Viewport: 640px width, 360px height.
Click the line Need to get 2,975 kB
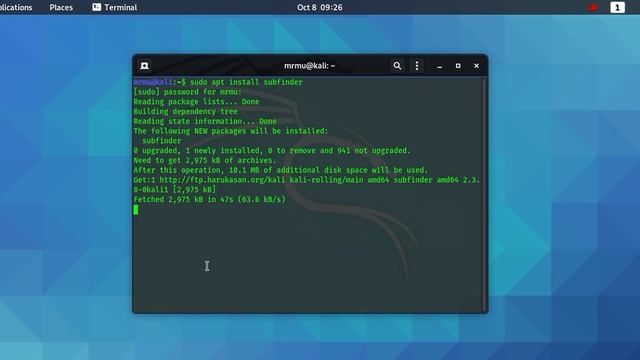point(205,160)
